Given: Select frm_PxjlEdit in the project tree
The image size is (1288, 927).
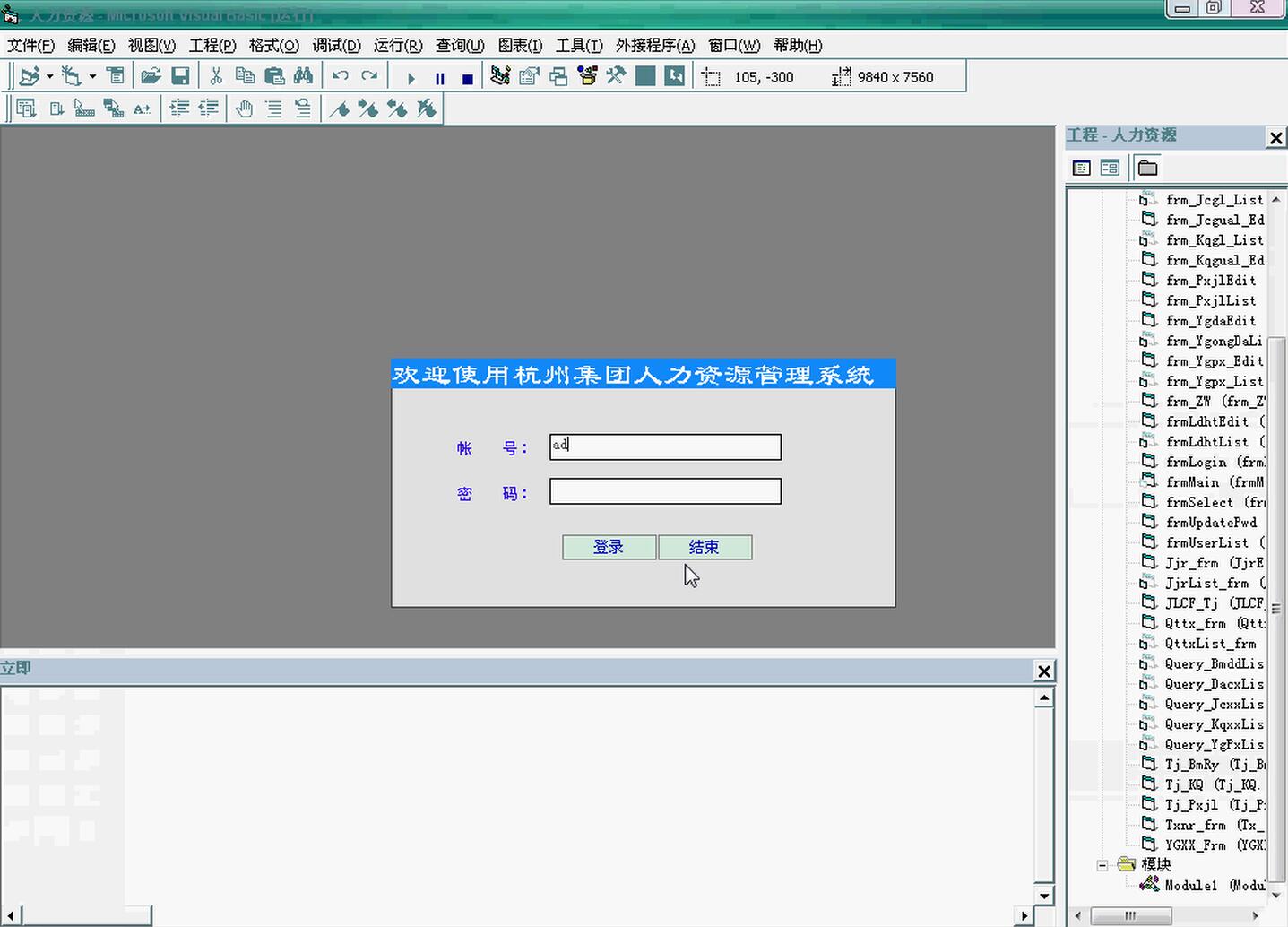Looking at the screenshot, I should (1198, 281).
